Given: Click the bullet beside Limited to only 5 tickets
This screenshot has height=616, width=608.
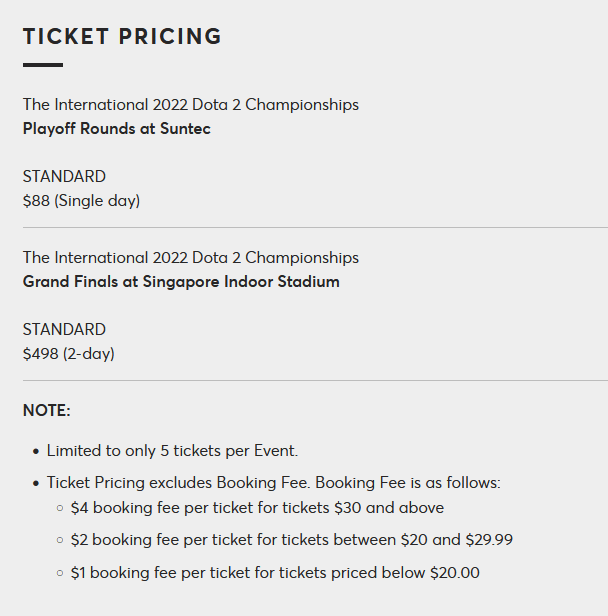Looking at the screenshot, I should pos(36,451).
